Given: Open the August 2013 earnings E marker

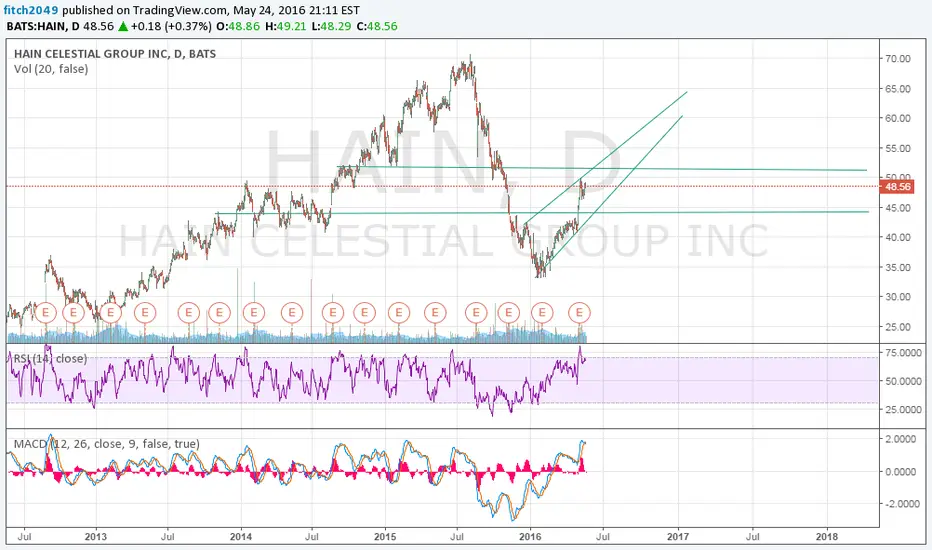Looking at the screenshot, I should click(189, 312).
